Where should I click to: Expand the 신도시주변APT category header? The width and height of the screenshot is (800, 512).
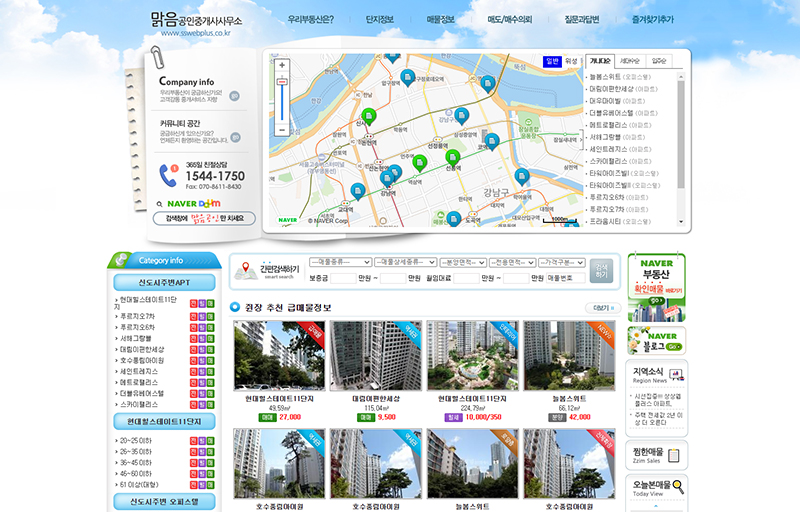coord(164,282)
